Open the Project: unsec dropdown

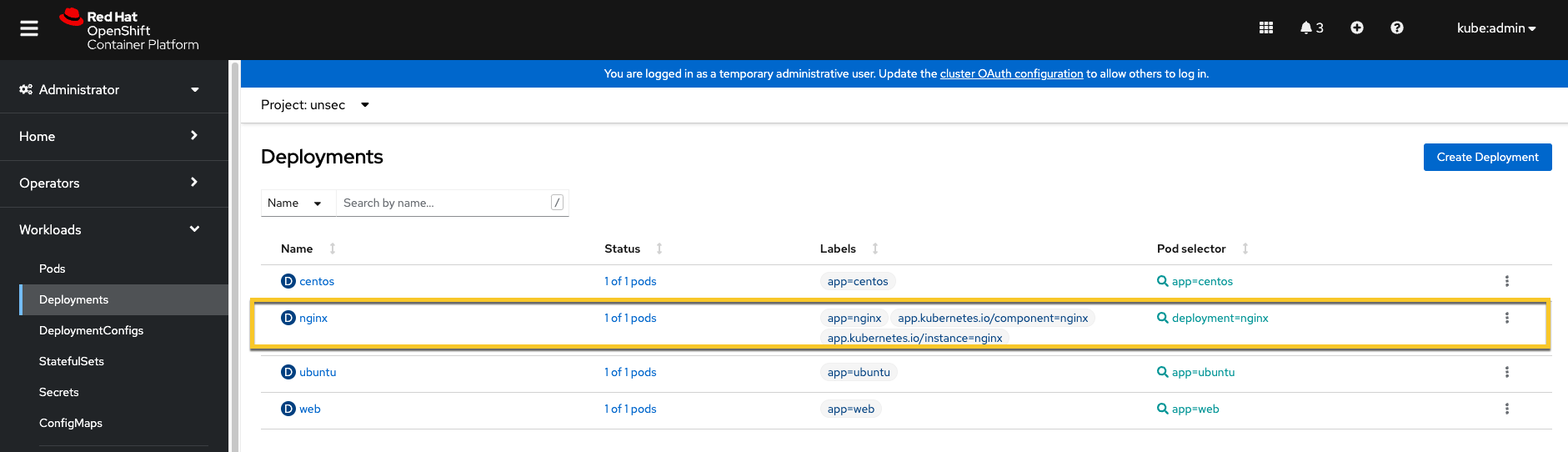(315, 105)
